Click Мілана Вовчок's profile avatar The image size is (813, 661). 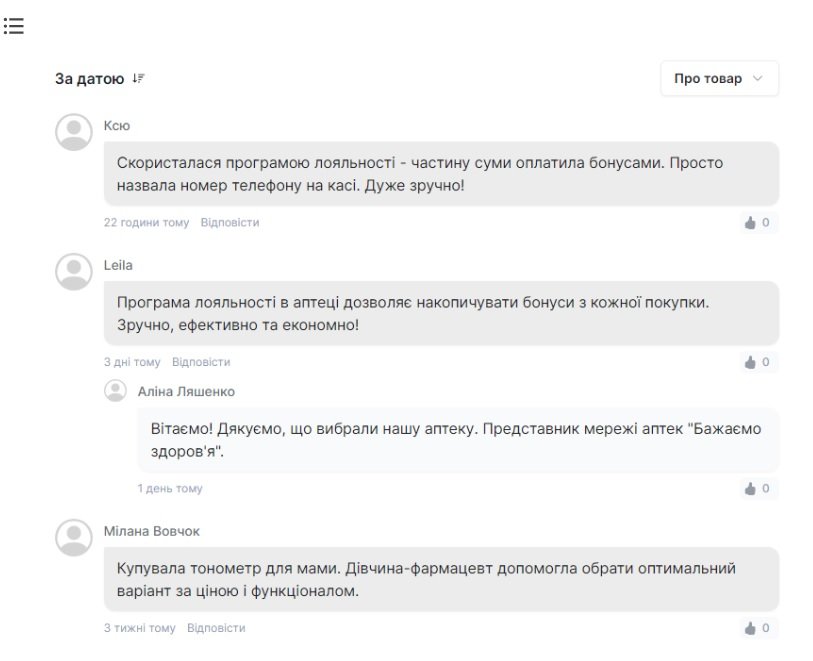pos(73,537)
